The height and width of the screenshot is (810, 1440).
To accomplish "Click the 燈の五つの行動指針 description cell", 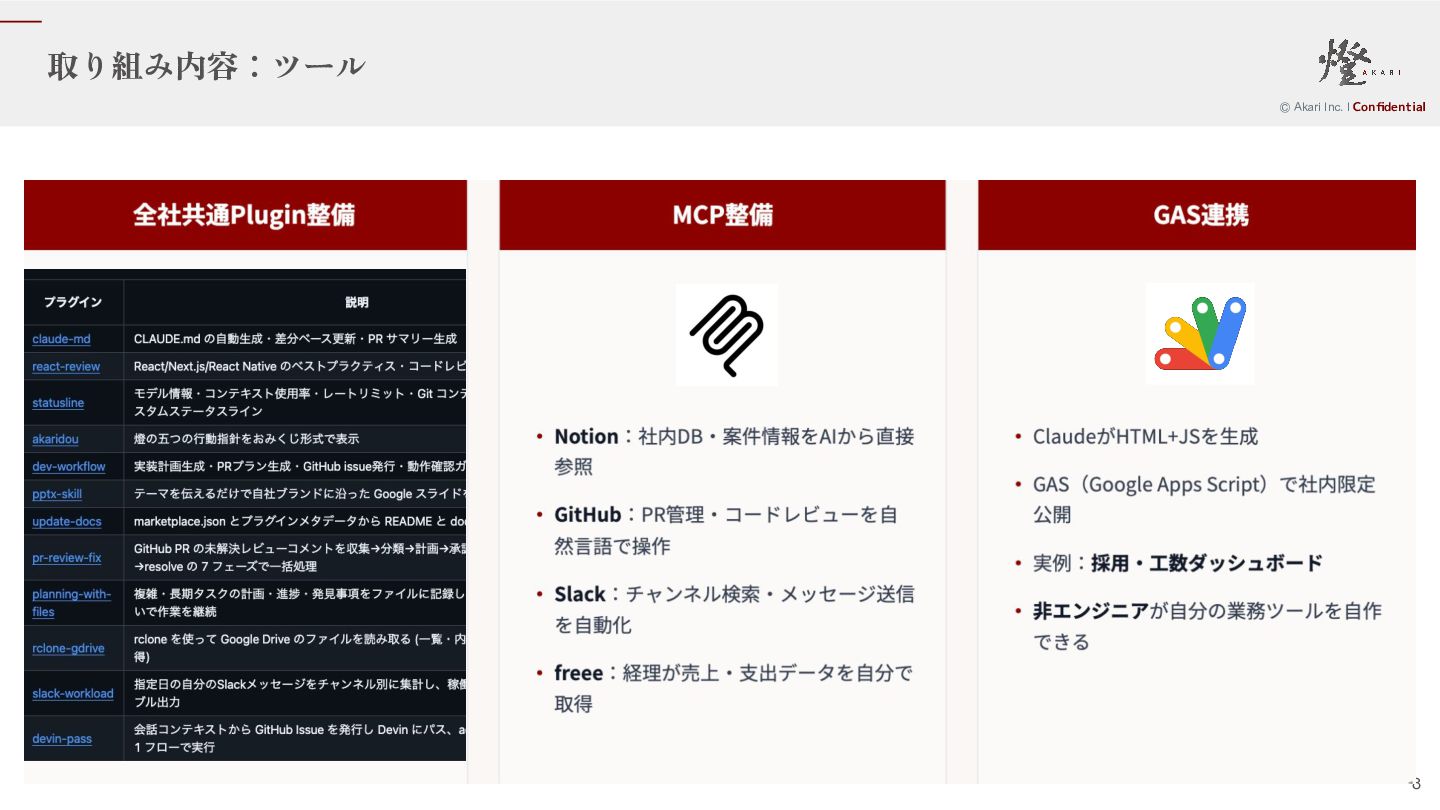I will coord(295,439).
